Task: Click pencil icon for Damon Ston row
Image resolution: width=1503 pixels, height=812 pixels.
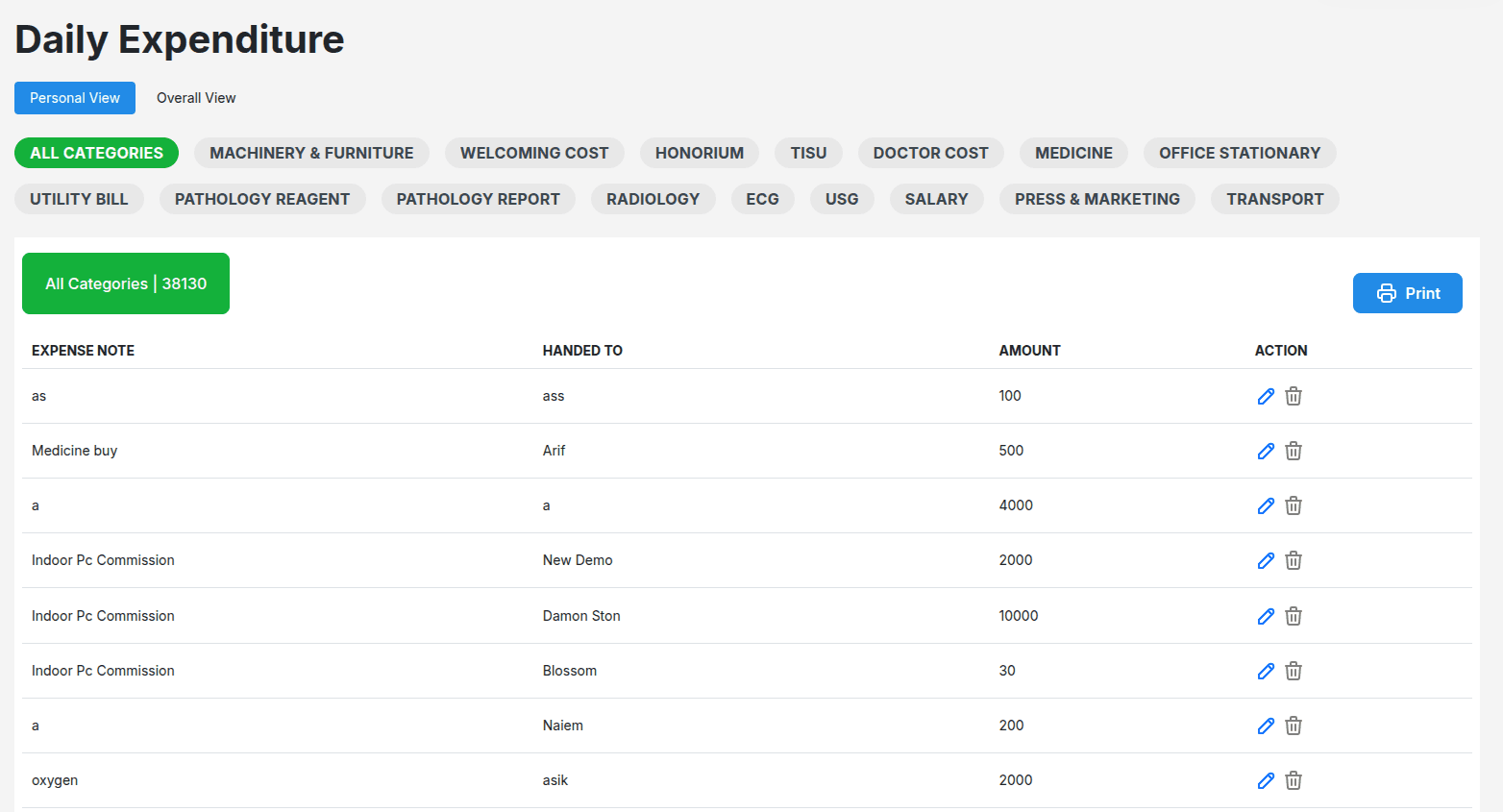Action: (1266, 616)
